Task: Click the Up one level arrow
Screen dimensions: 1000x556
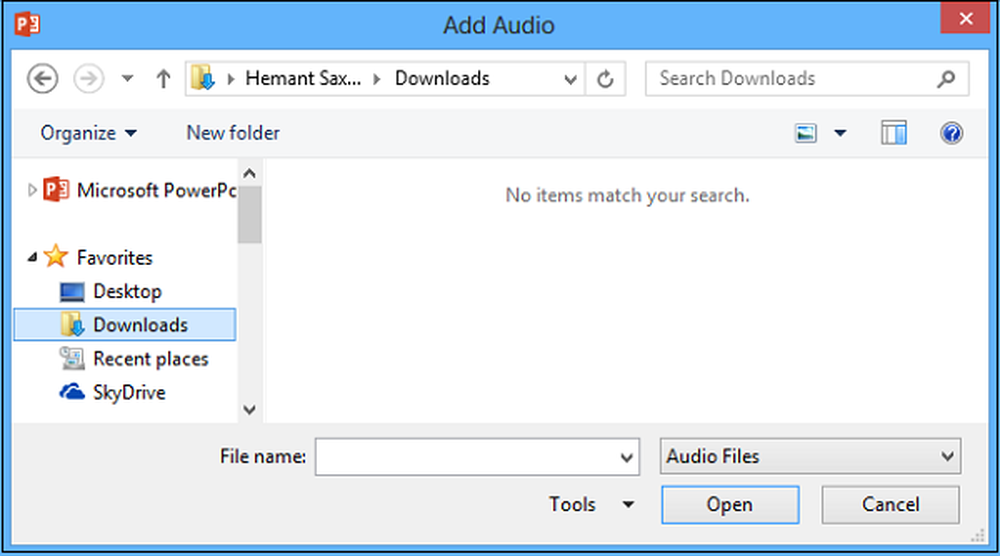Action: click(164, 80)
